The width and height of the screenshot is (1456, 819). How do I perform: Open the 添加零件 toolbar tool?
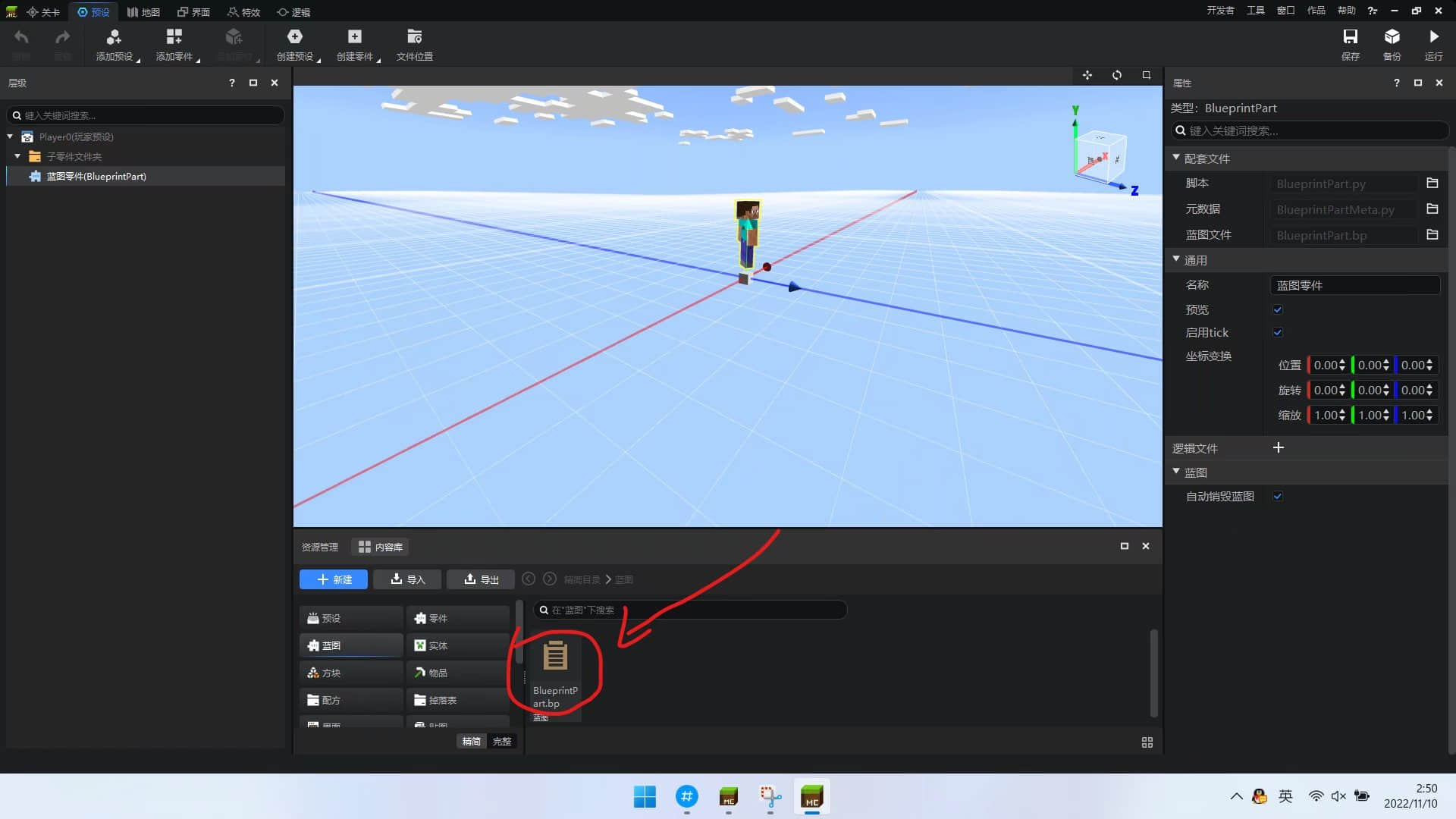click(x=174, y=45)
